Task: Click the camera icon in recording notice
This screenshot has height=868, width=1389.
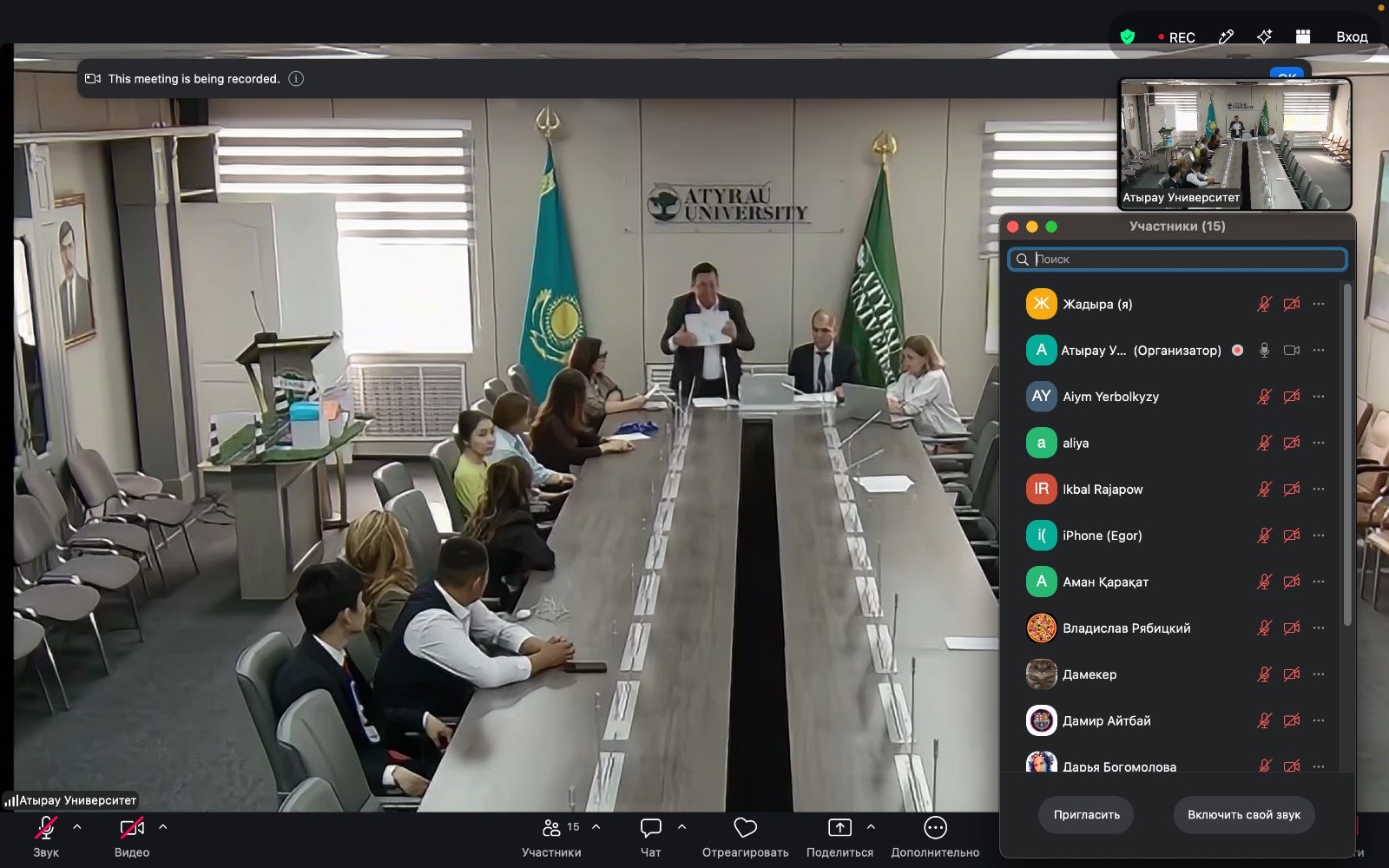Action: 93,79
